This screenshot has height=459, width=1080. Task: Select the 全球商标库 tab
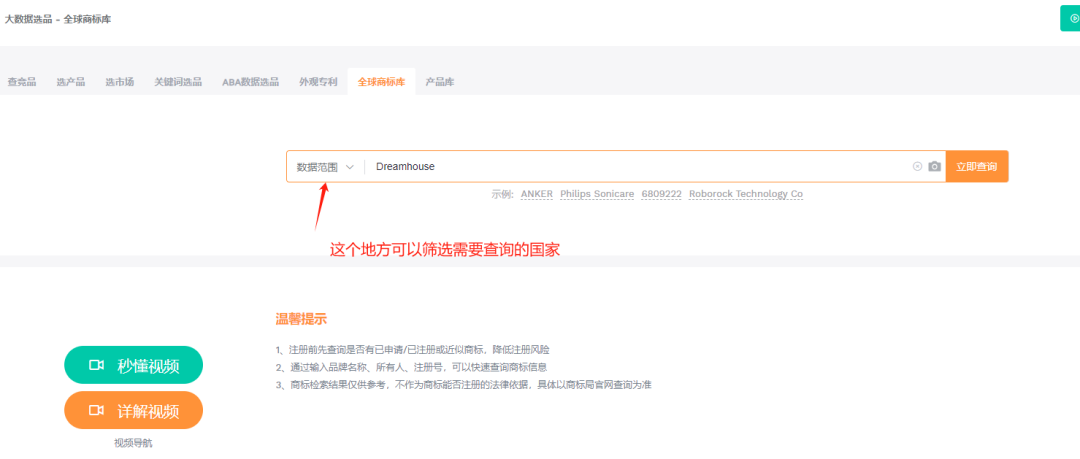point(382,82)
